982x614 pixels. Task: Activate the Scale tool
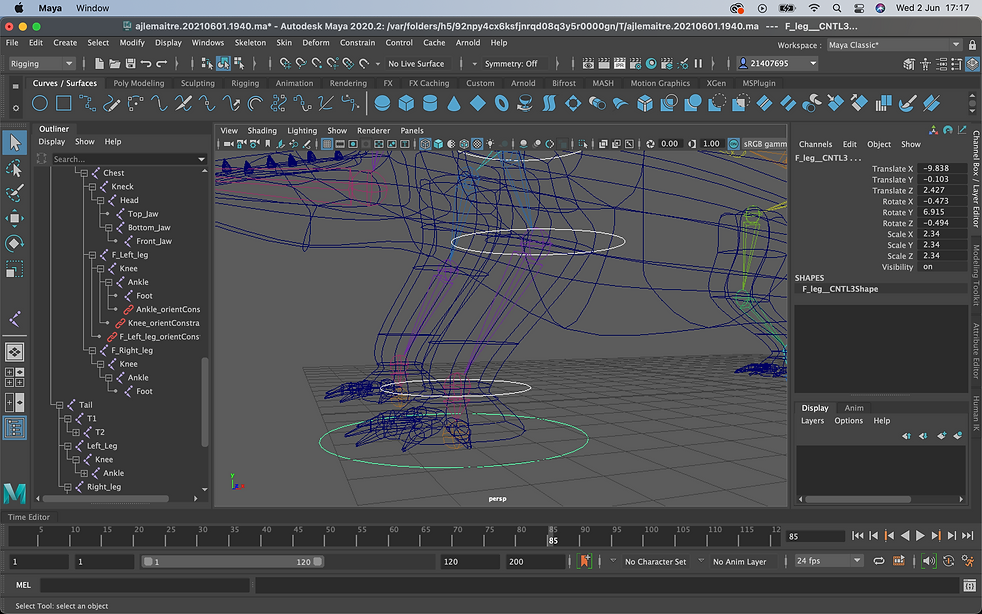click(14, 269)
